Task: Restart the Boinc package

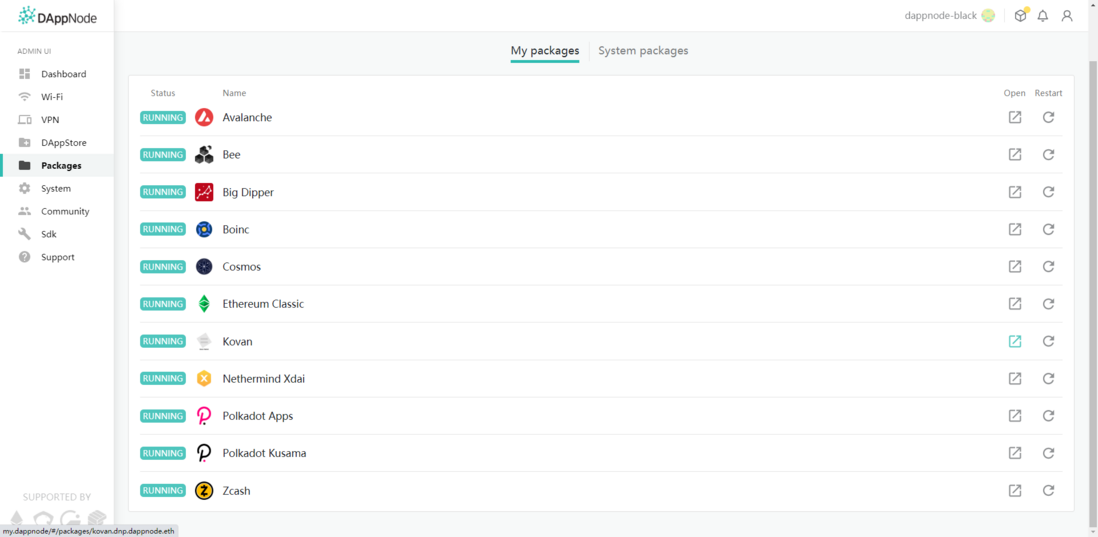Action: click(x=1048, y=229)
